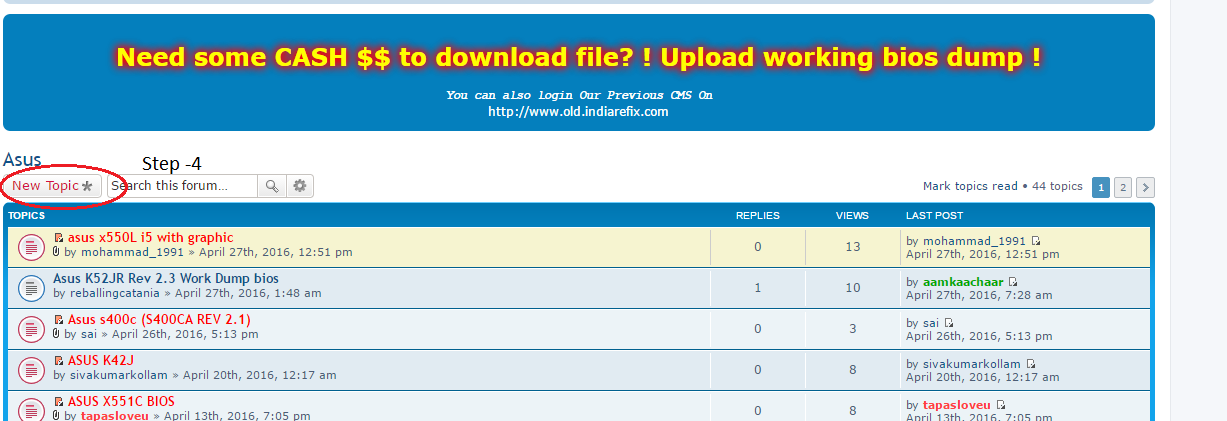This screenshot has height=421, width=1227.
Task: Open topic ASUS K42J
Action: click(101, 361)
